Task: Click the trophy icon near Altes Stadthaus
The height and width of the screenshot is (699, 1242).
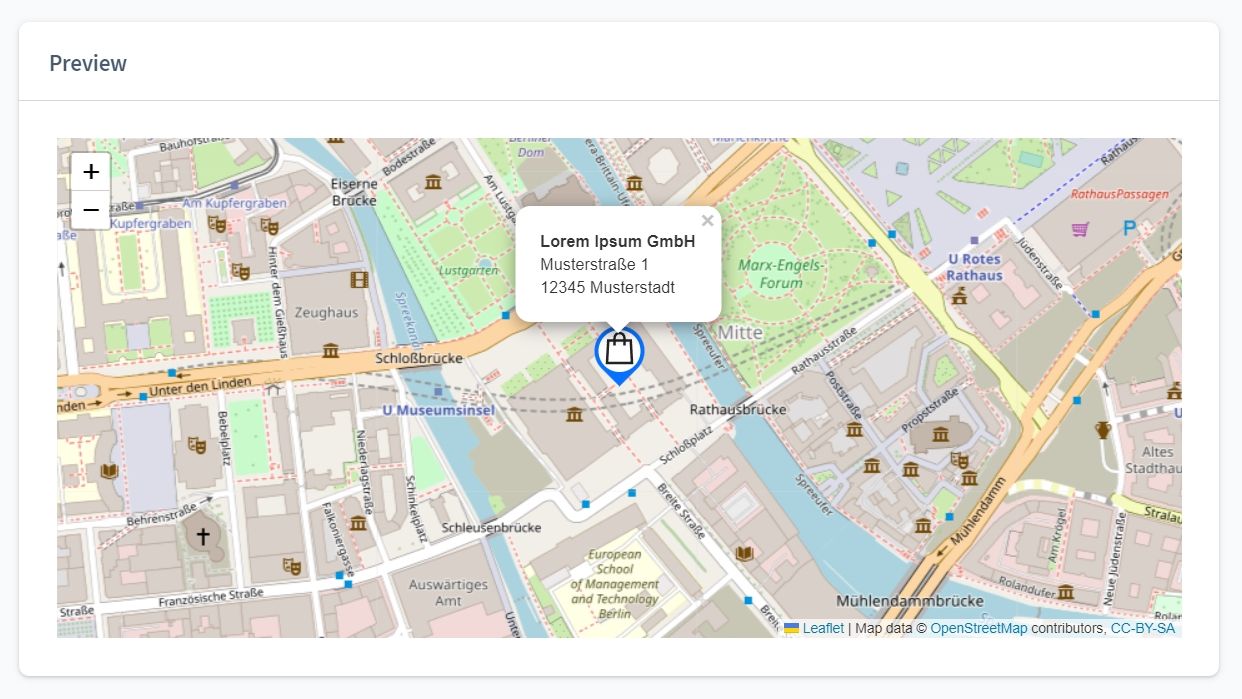Action: [x=1103, y=430]
